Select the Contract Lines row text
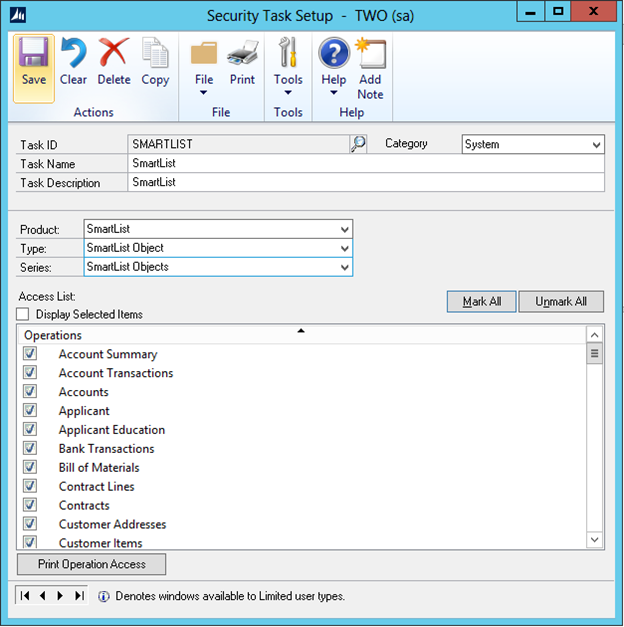The image size is (624, 627). pos(96,486)
